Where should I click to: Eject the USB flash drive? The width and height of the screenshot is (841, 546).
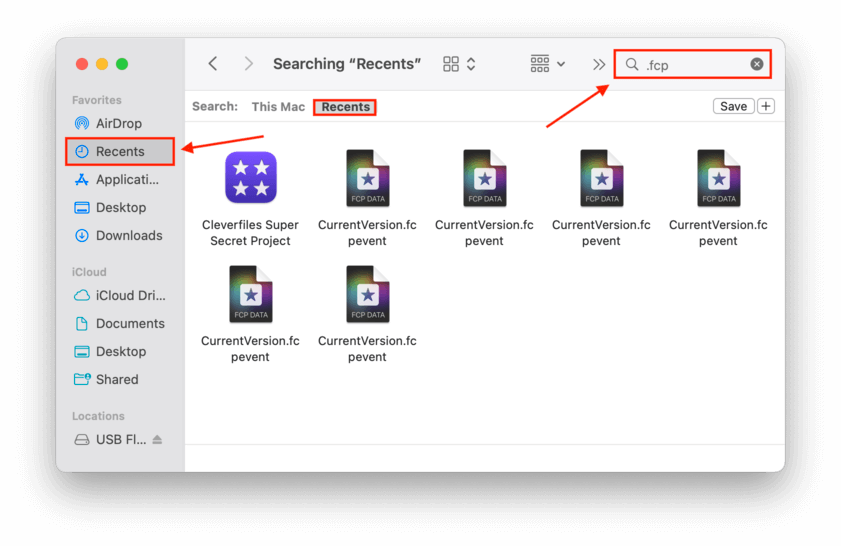pos(157,440)
